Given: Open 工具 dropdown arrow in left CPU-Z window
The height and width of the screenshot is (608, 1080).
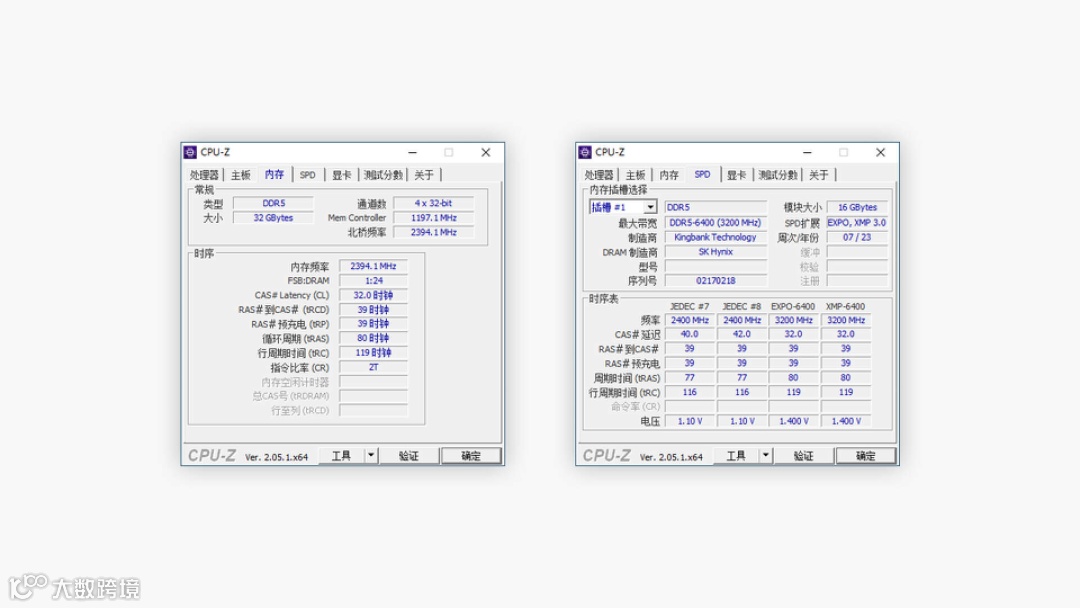Looking at the screenshot, I should [x=371, y=456].
